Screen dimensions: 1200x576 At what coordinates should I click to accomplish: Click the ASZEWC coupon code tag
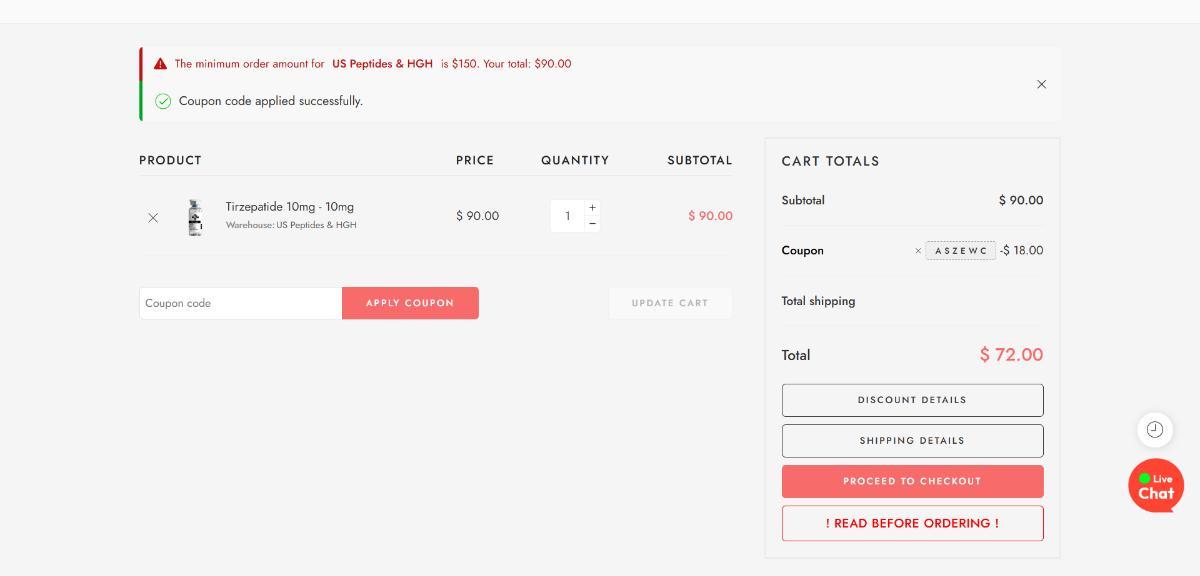(x=960, y=251)
